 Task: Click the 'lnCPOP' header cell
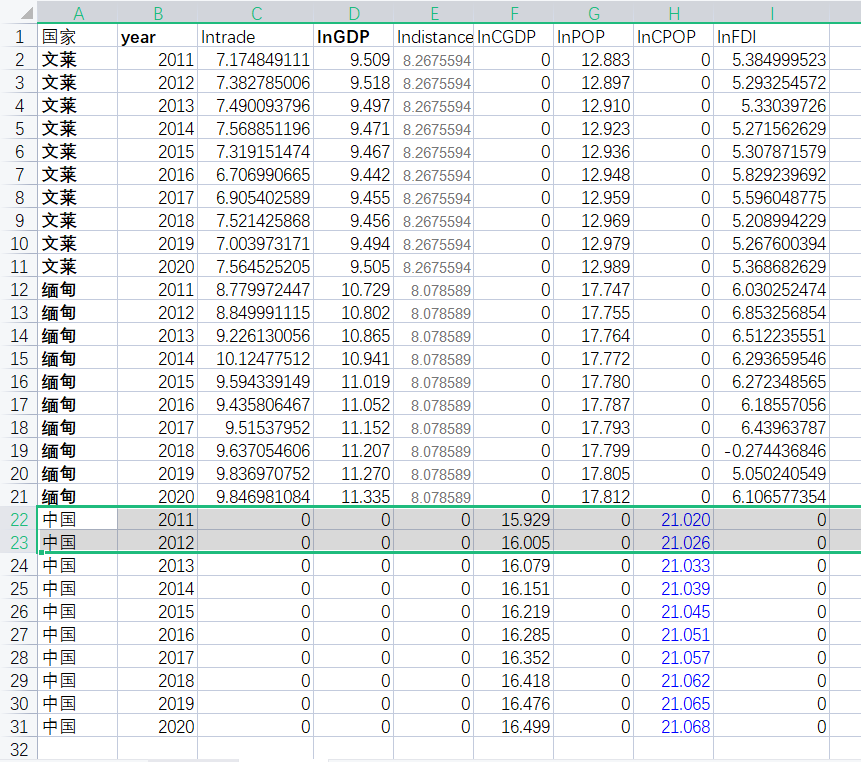click(674, 37)
